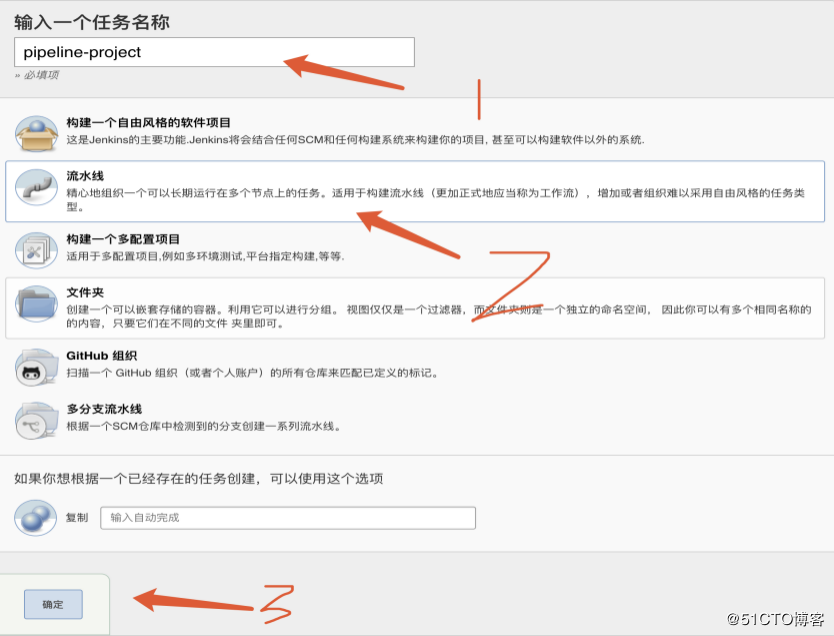Click the freestyle software project package icon
The image size is (834, 636).
[x=36, y=131]
